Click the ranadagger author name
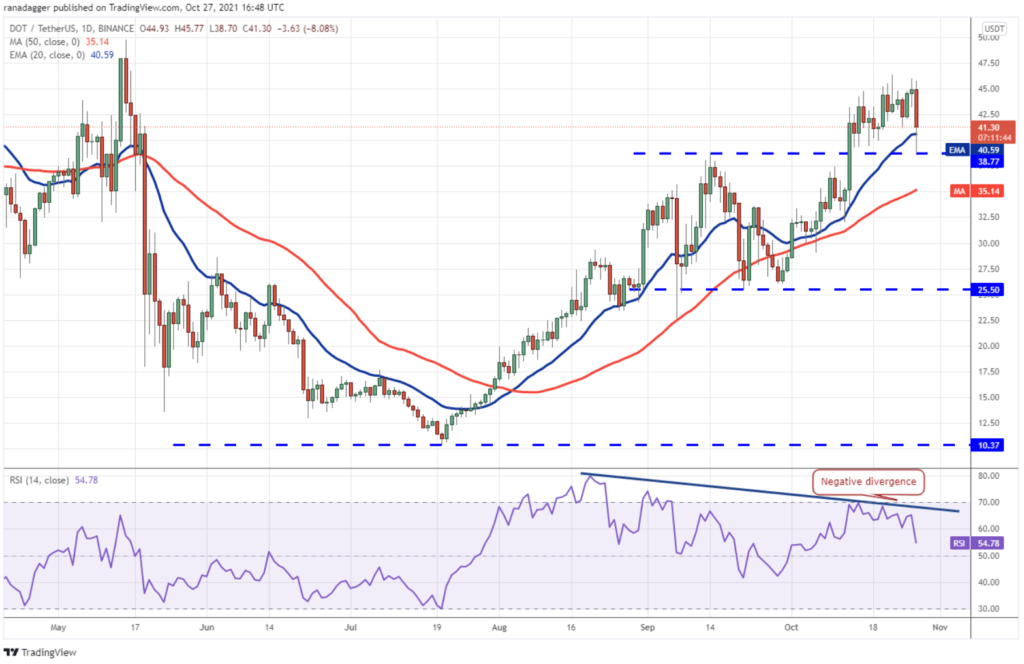The width and height of the screenshot is (1024, 664). tap(29, 4)
